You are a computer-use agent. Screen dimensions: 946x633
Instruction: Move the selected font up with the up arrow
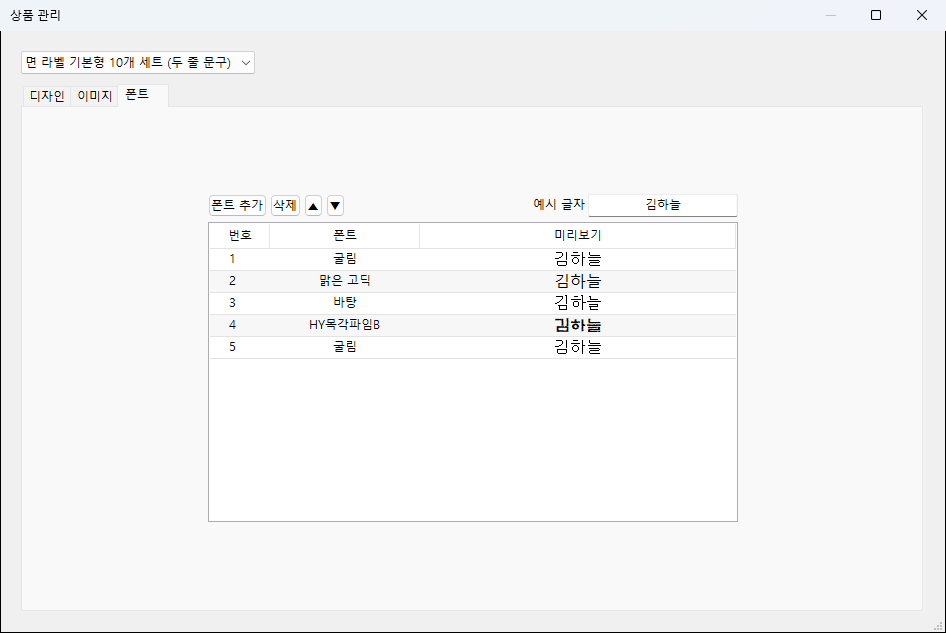tap(313, 206)
